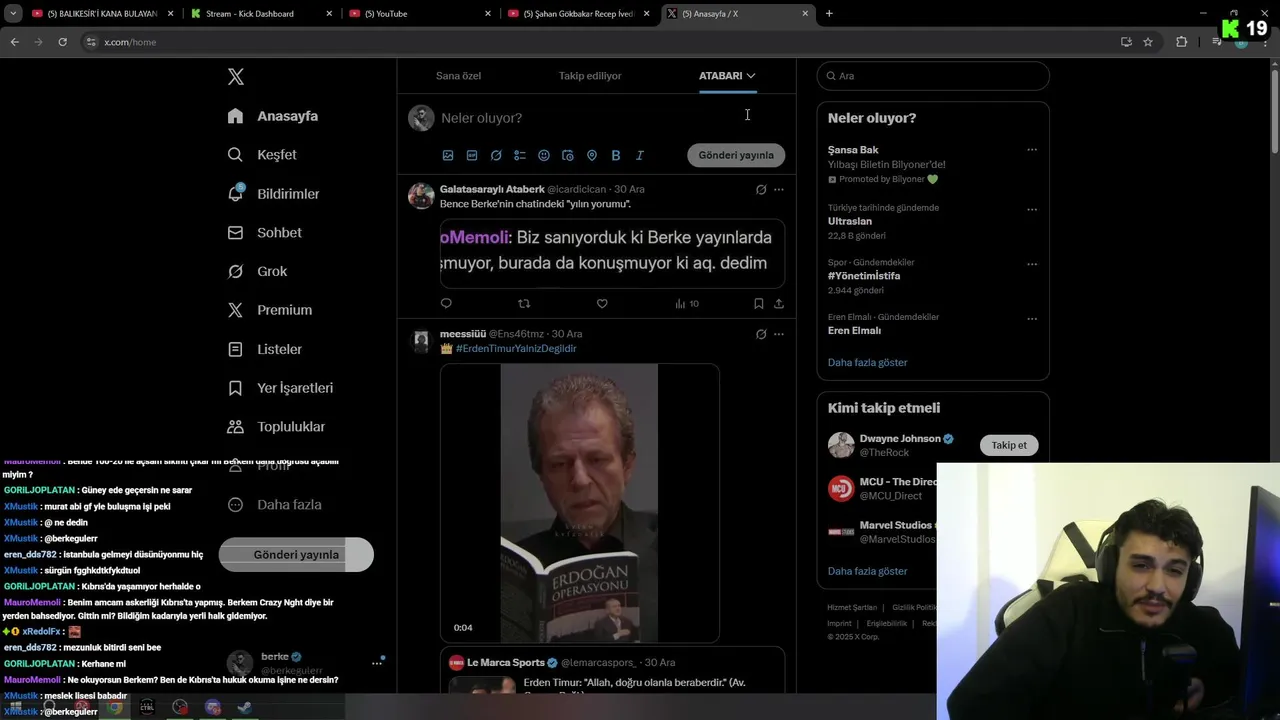Open quoted Le Marca Sports post

coord(612,672)
